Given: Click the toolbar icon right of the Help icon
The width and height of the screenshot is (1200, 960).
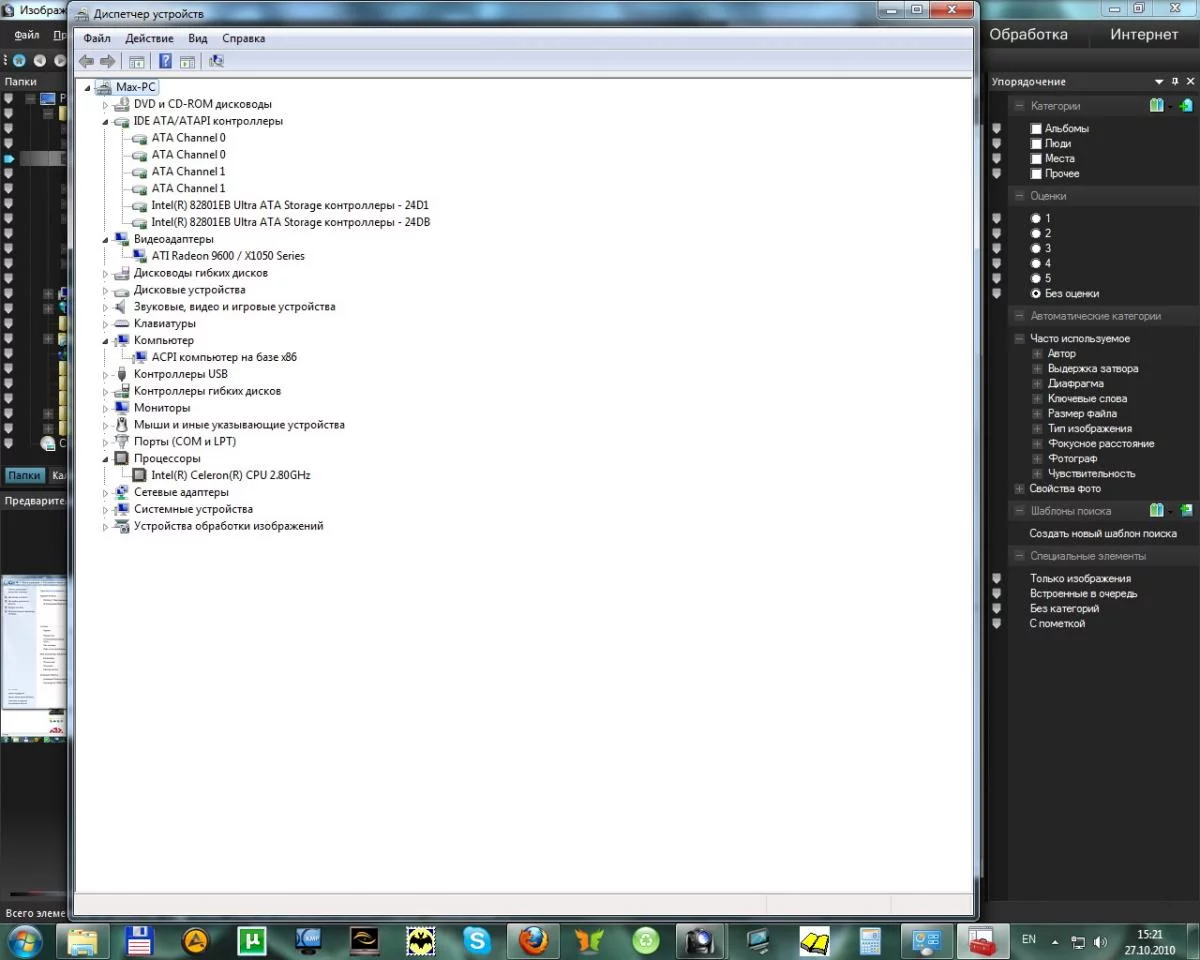Looking at the screenshot, I should tap(187, 61).
